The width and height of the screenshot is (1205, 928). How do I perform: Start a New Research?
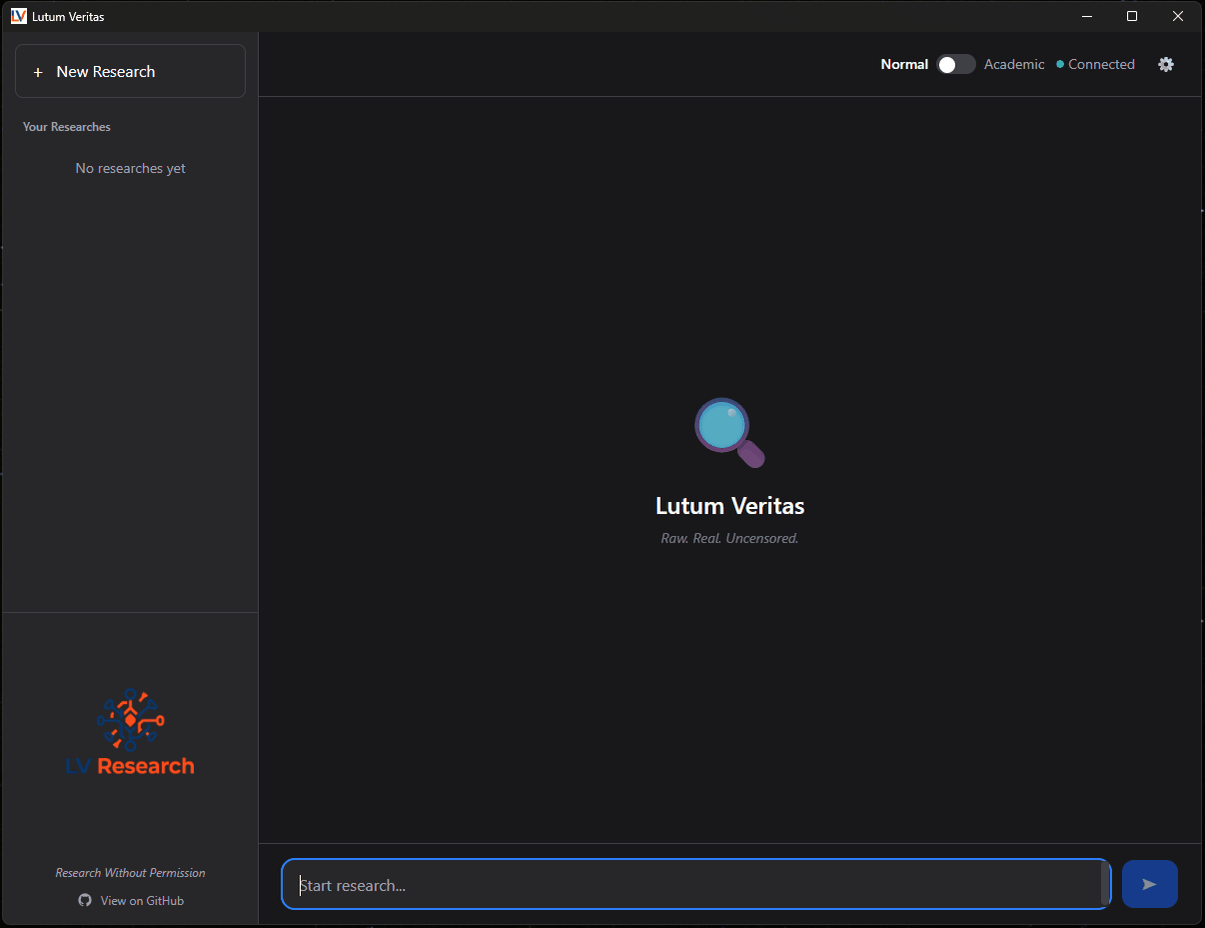point(130,71)
